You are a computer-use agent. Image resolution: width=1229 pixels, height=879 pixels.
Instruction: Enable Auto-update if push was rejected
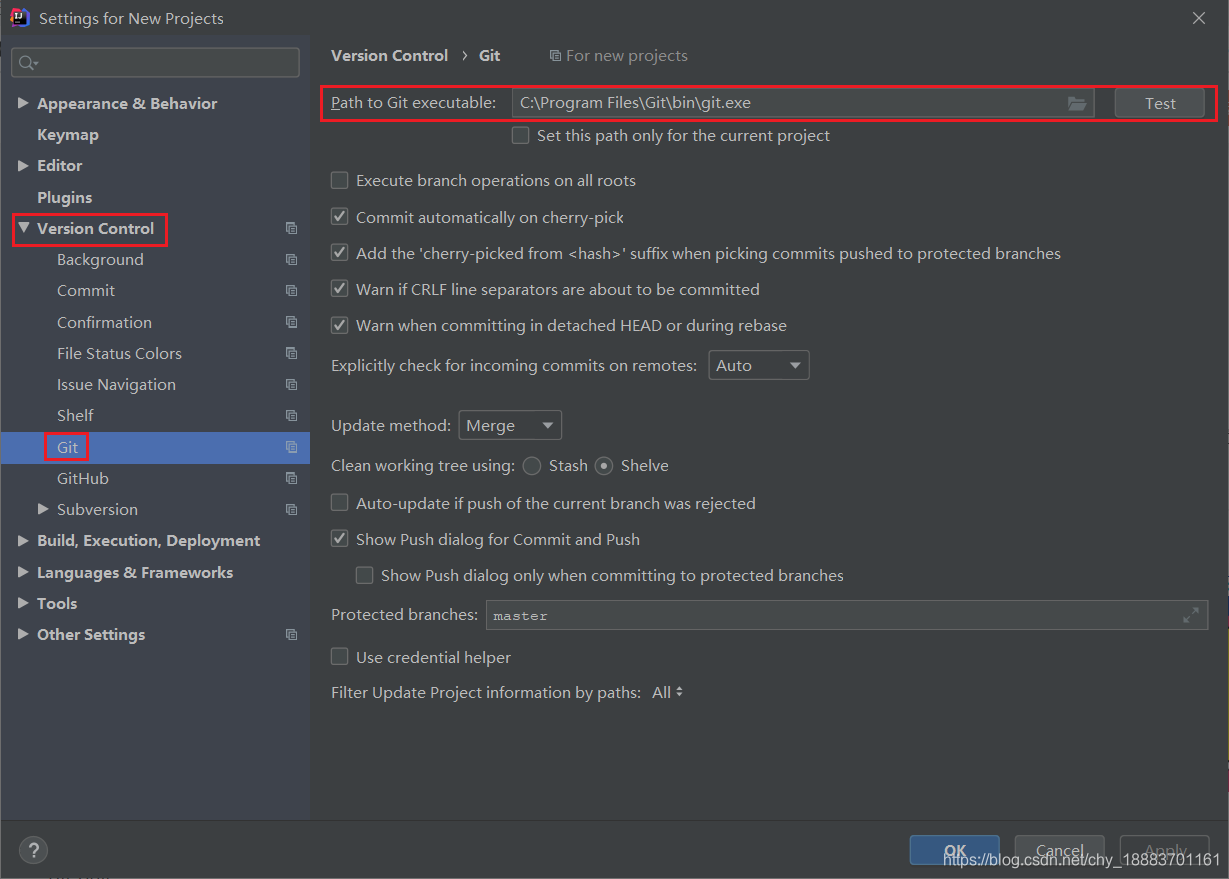(339, 503)
